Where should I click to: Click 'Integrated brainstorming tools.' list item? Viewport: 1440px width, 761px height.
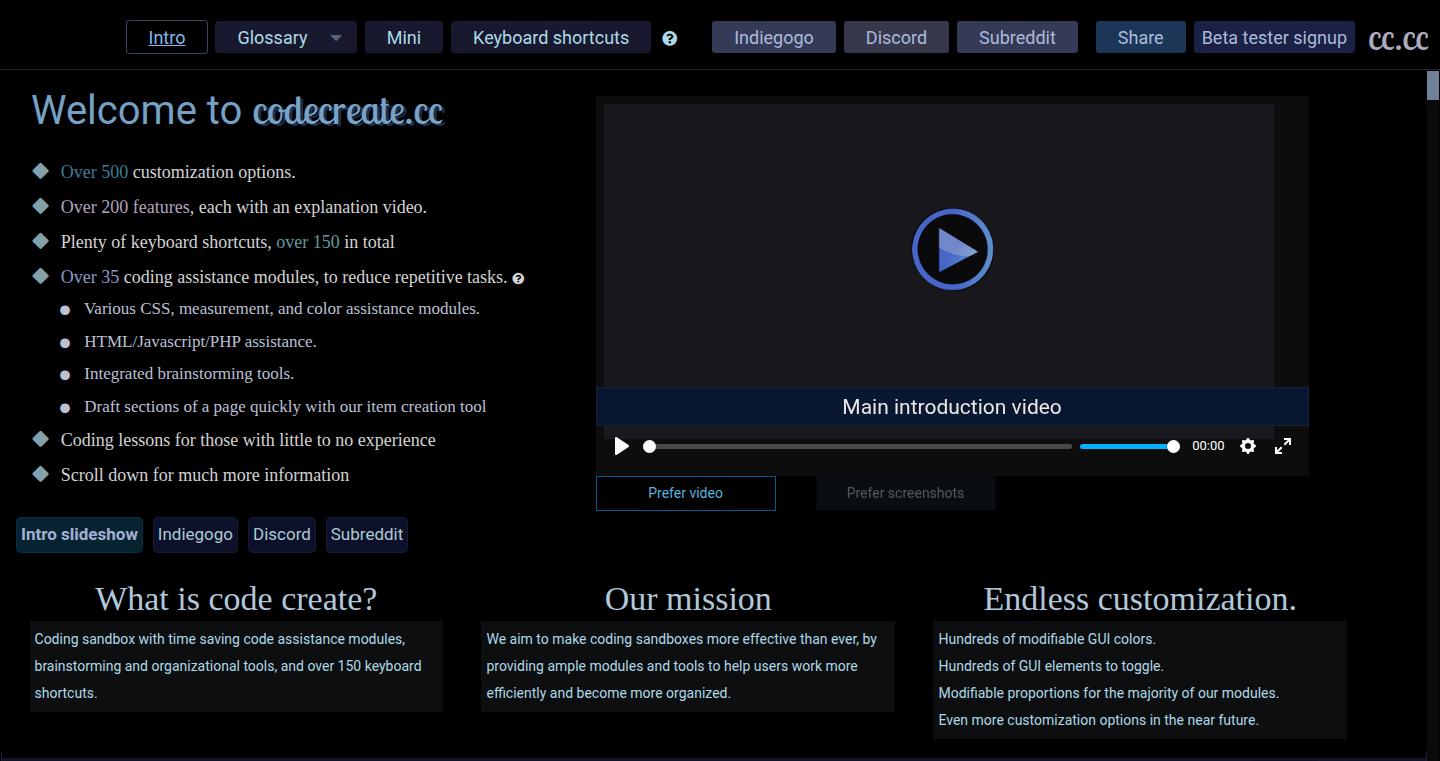[189, 374]
